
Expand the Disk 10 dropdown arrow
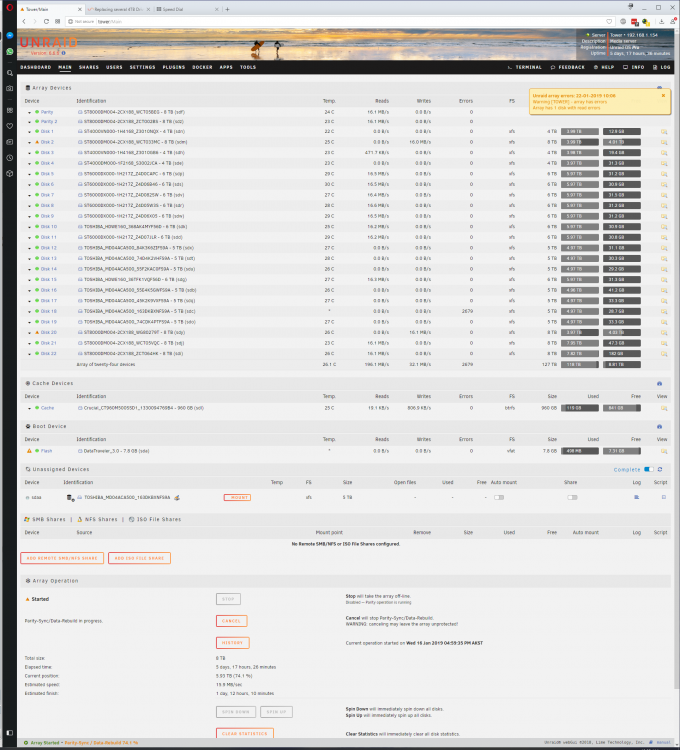(30, 227)
